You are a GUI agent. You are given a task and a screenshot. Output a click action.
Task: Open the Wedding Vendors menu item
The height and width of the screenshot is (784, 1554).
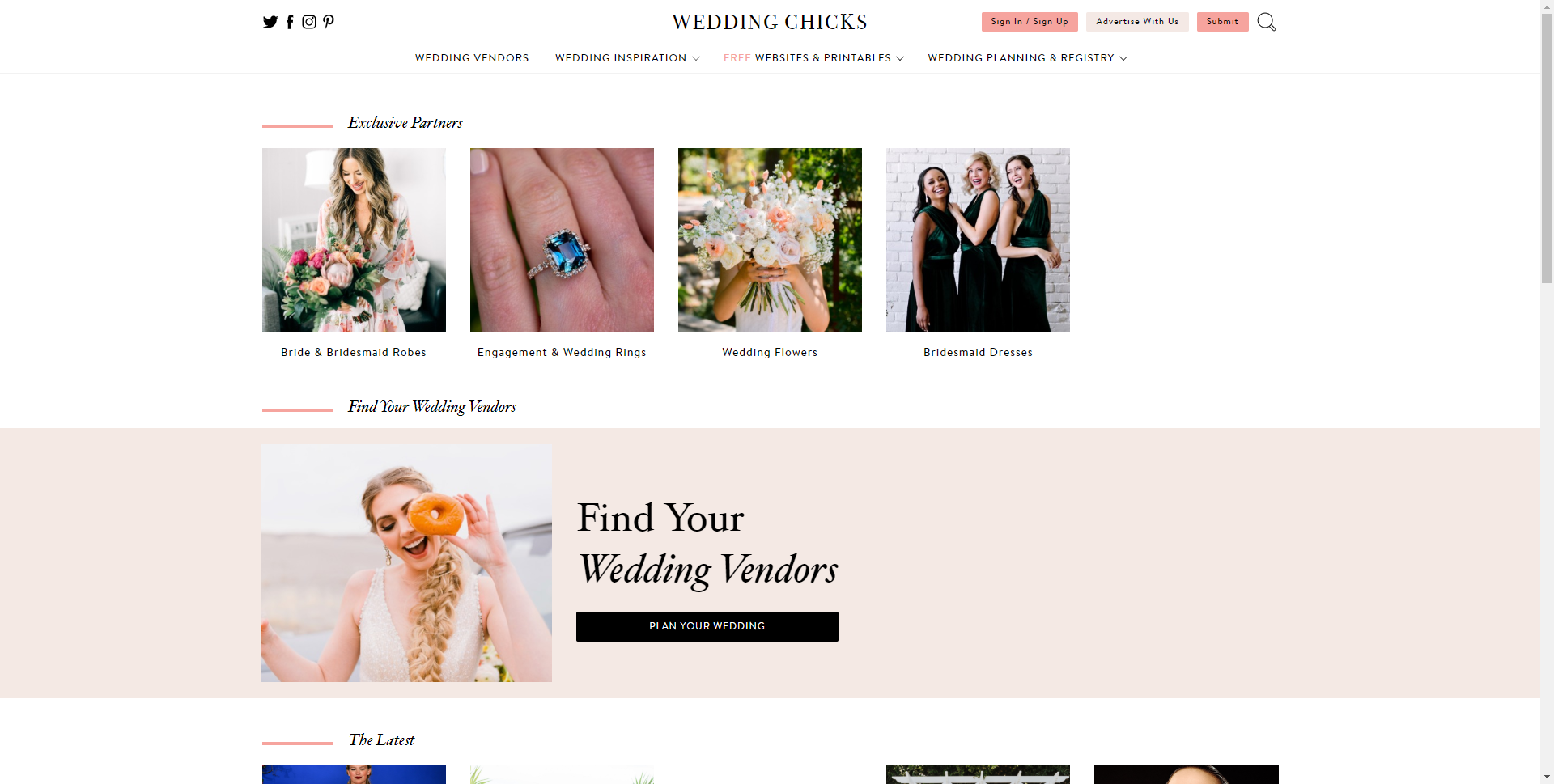point(472,58)
